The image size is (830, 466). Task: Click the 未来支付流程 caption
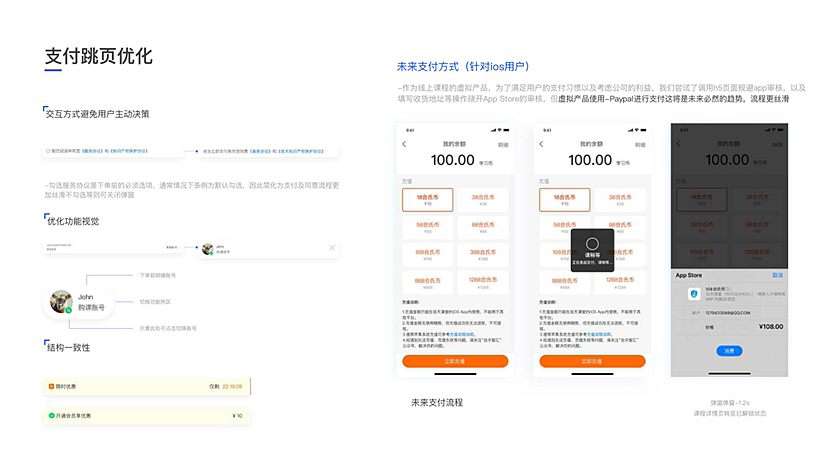pyautogui.click(x=437, y=402)
